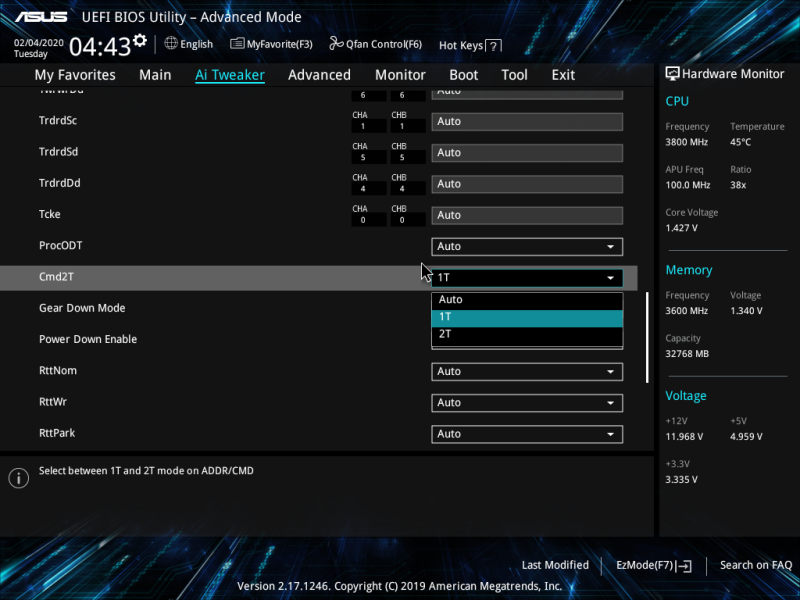
Task: Click the Qfan Control fan icon
Action: [x=336, y=43]
